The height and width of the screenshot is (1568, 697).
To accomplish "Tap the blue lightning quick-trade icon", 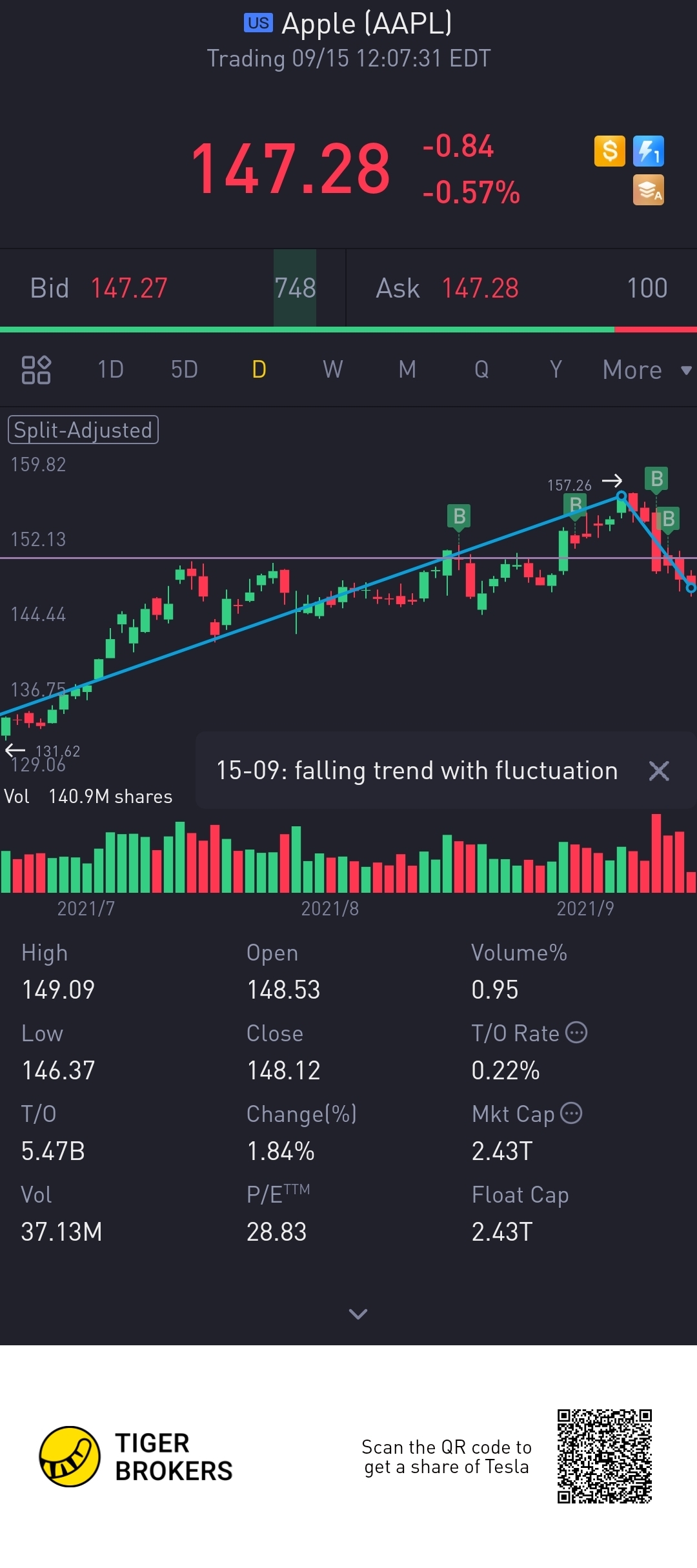I will (648, 152).
